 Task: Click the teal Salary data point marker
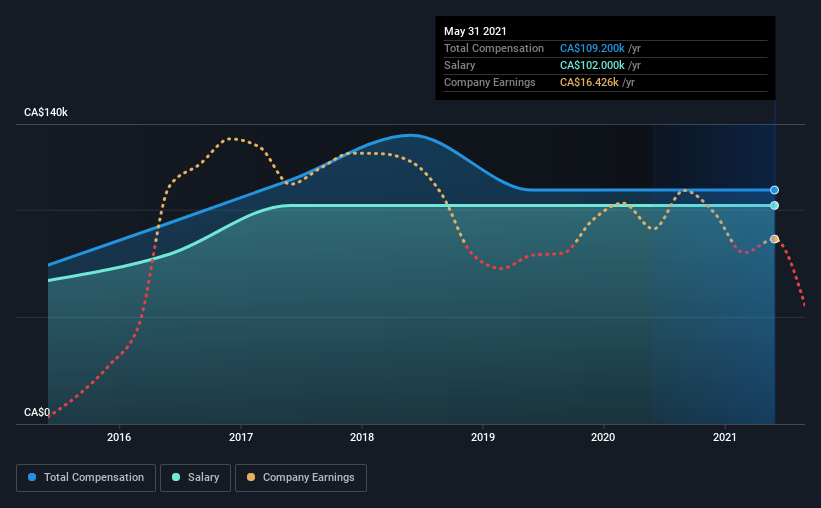click(x=774, y=205)
